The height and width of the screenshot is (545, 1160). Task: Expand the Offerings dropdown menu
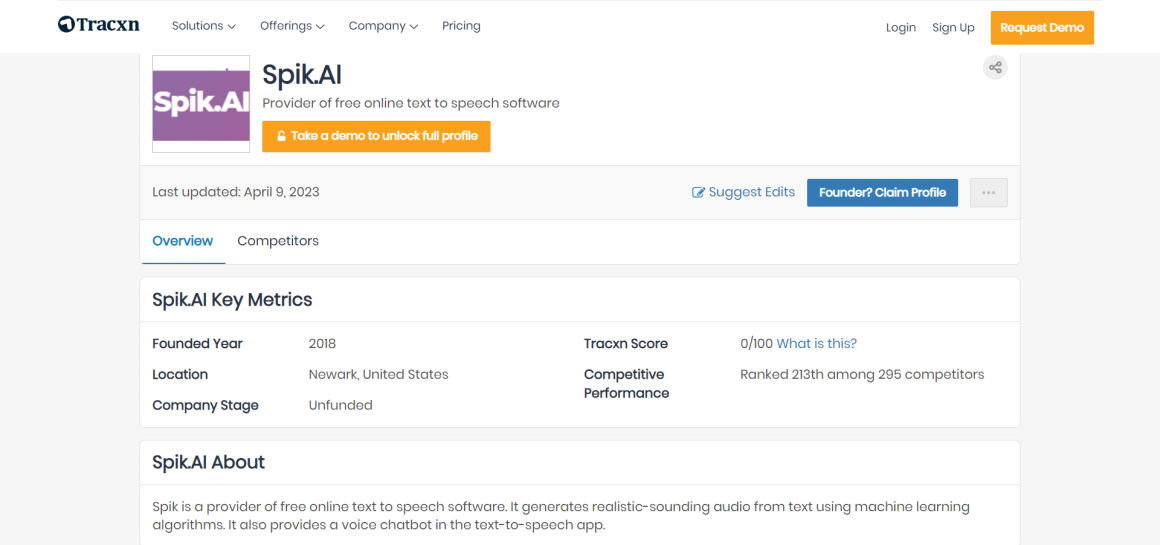click(x=292, y=26)
